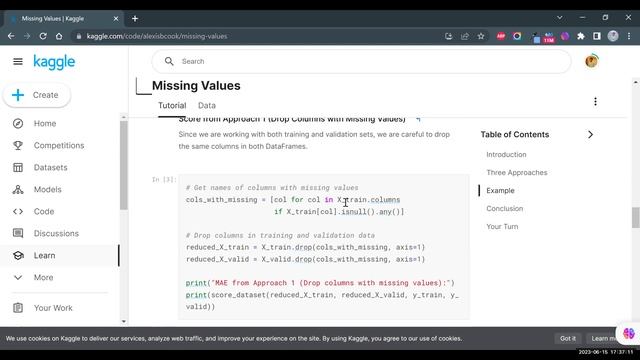Click Got it on cookie banner
This screenshot has height=360, width=640.
[x=568, y=339]
